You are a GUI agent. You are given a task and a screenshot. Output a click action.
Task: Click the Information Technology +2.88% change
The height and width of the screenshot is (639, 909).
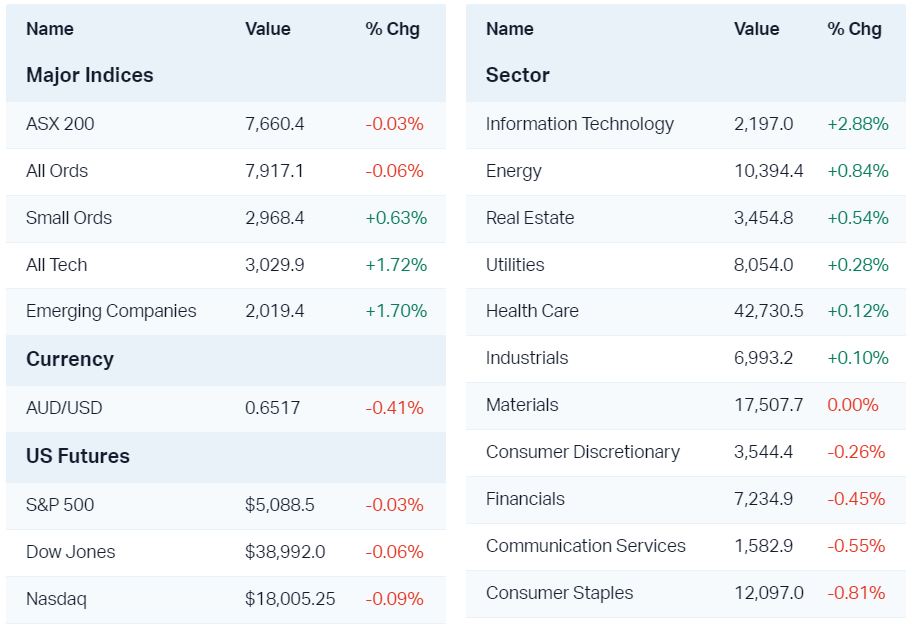[858, 124]
